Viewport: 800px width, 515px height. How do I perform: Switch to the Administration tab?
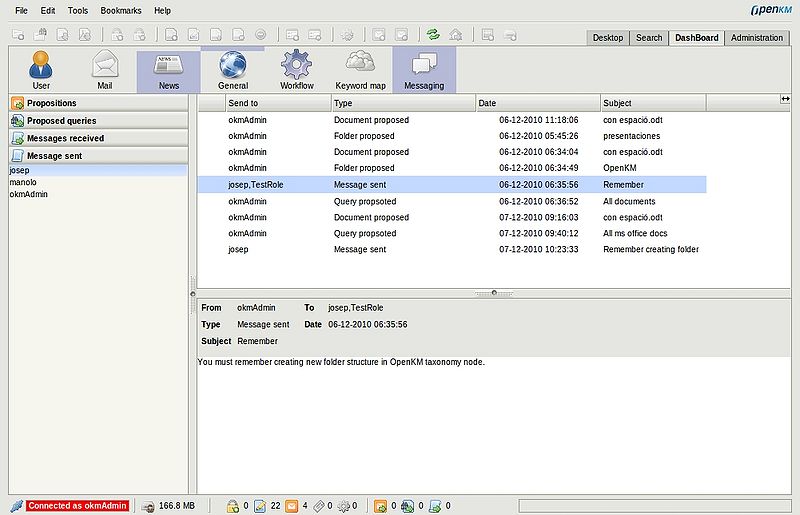tap(757, 38)
